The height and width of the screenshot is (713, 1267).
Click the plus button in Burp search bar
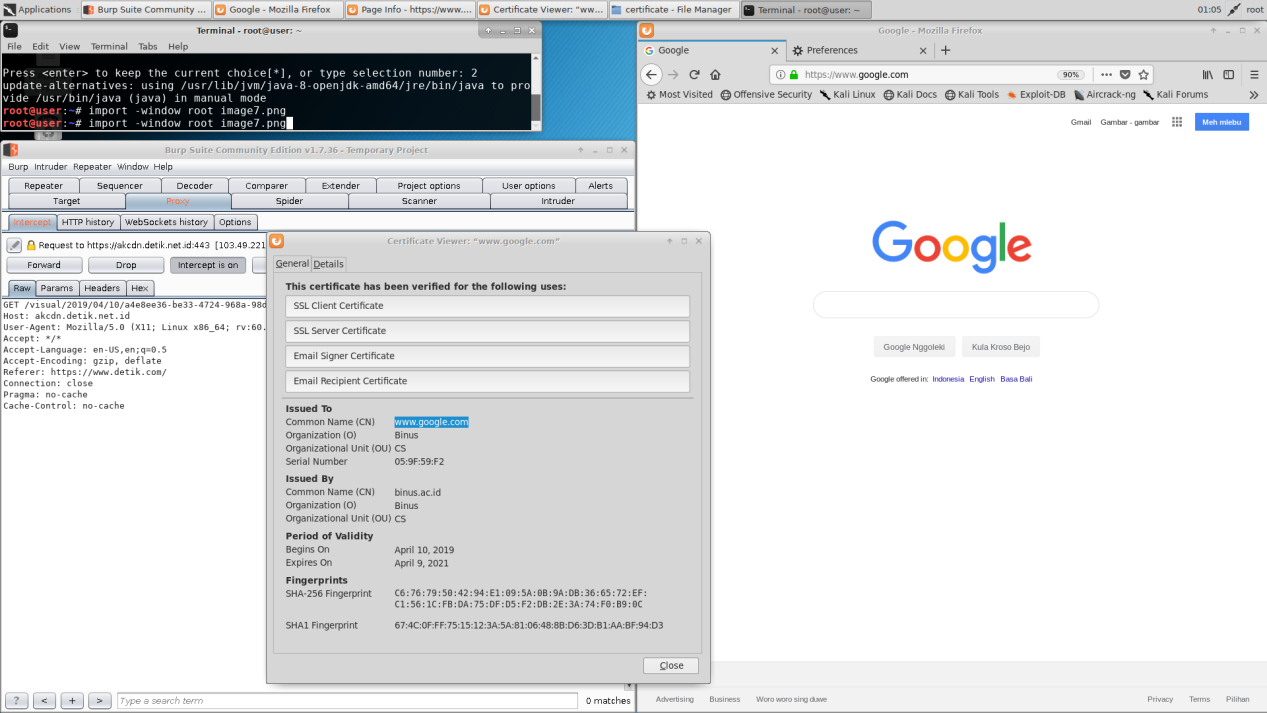(x=72, y=701)
